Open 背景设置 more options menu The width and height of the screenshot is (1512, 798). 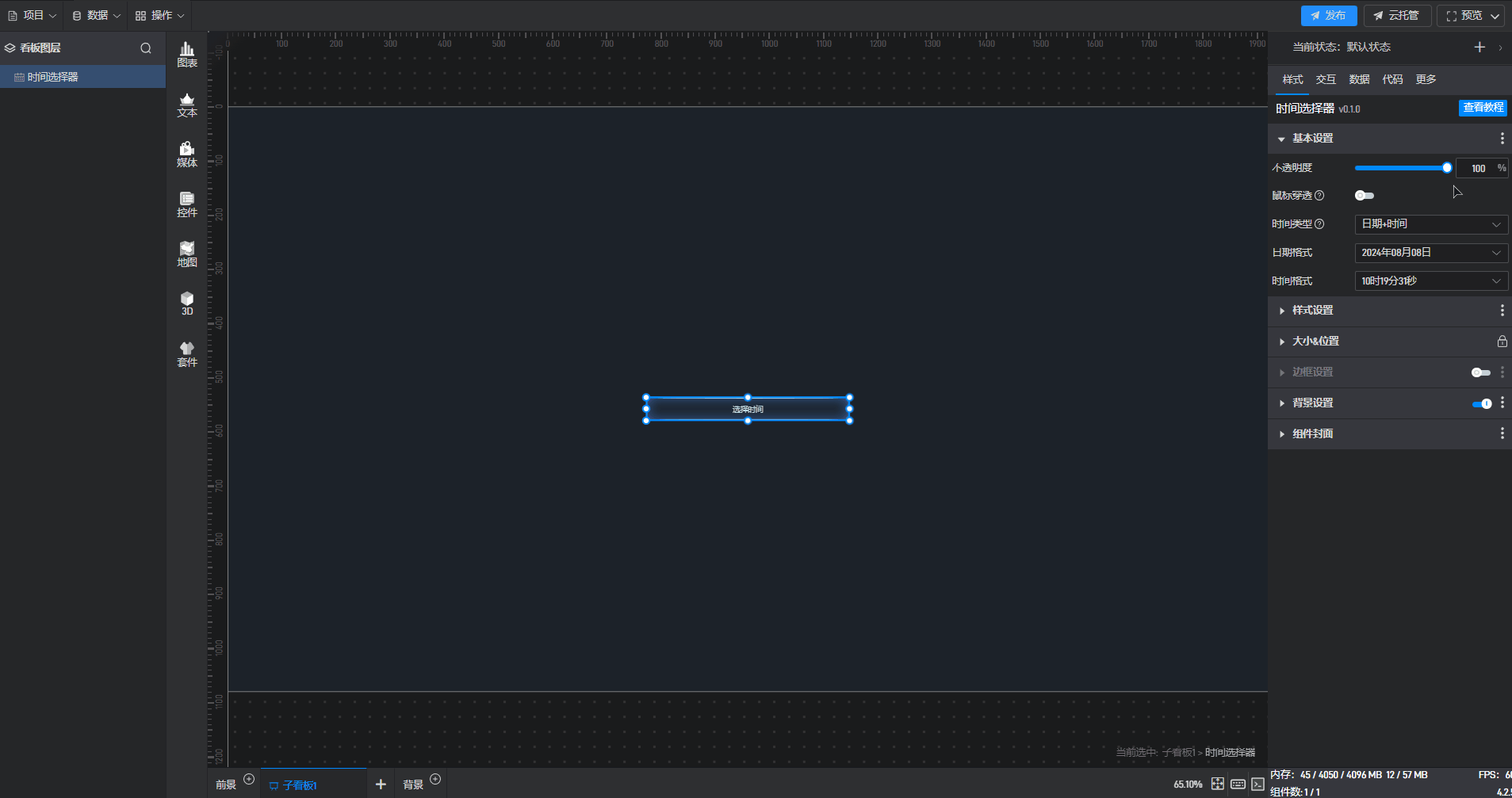[x=1502, y=403]
